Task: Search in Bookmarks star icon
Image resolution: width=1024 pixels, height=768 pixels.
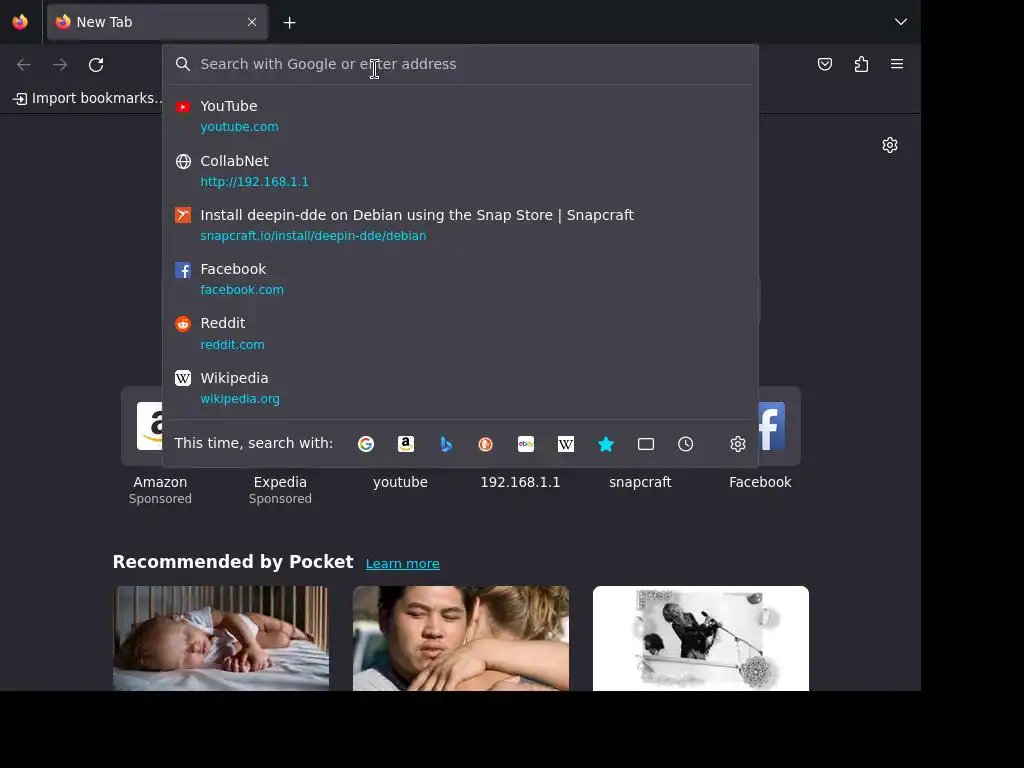Action: click(606, 444)
